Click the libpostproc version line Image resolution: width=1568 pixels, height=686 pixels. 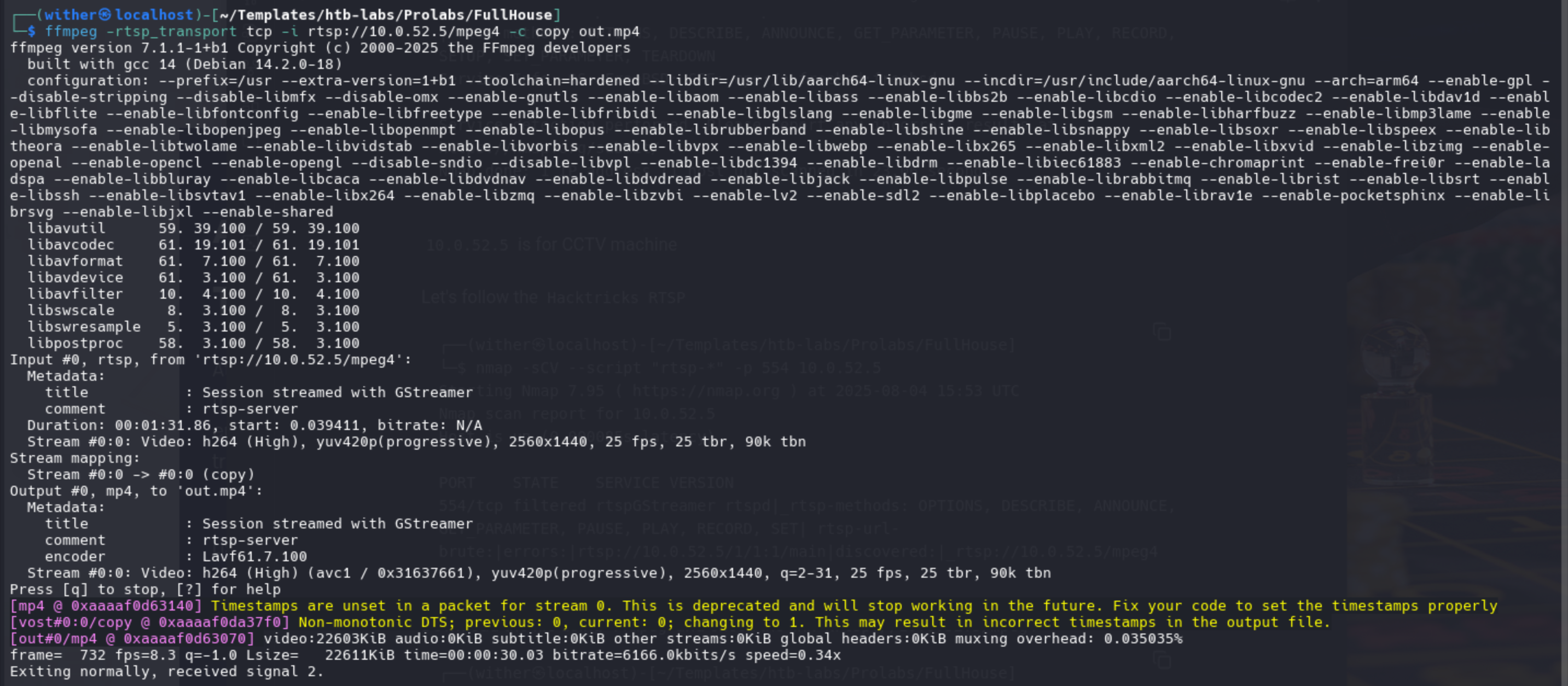coord(193,344)
